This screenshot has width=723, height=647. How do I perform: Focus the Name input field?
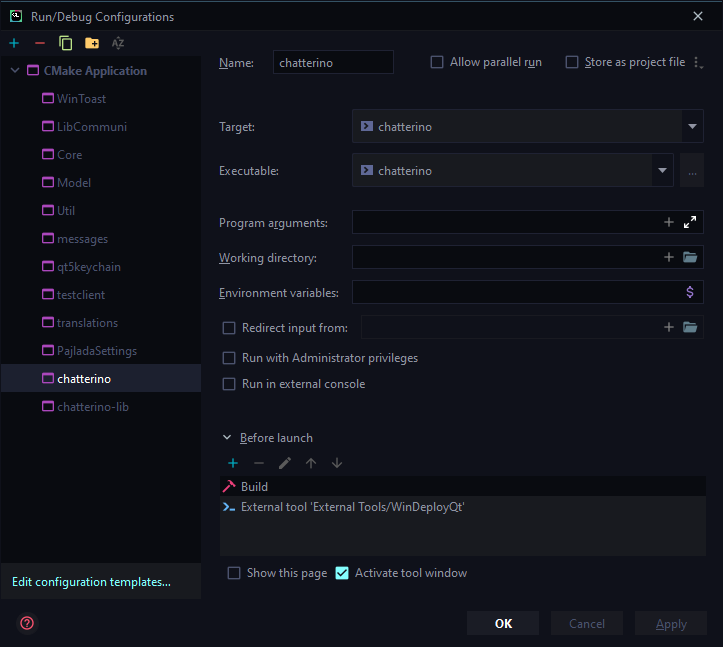tap(333, 62)
